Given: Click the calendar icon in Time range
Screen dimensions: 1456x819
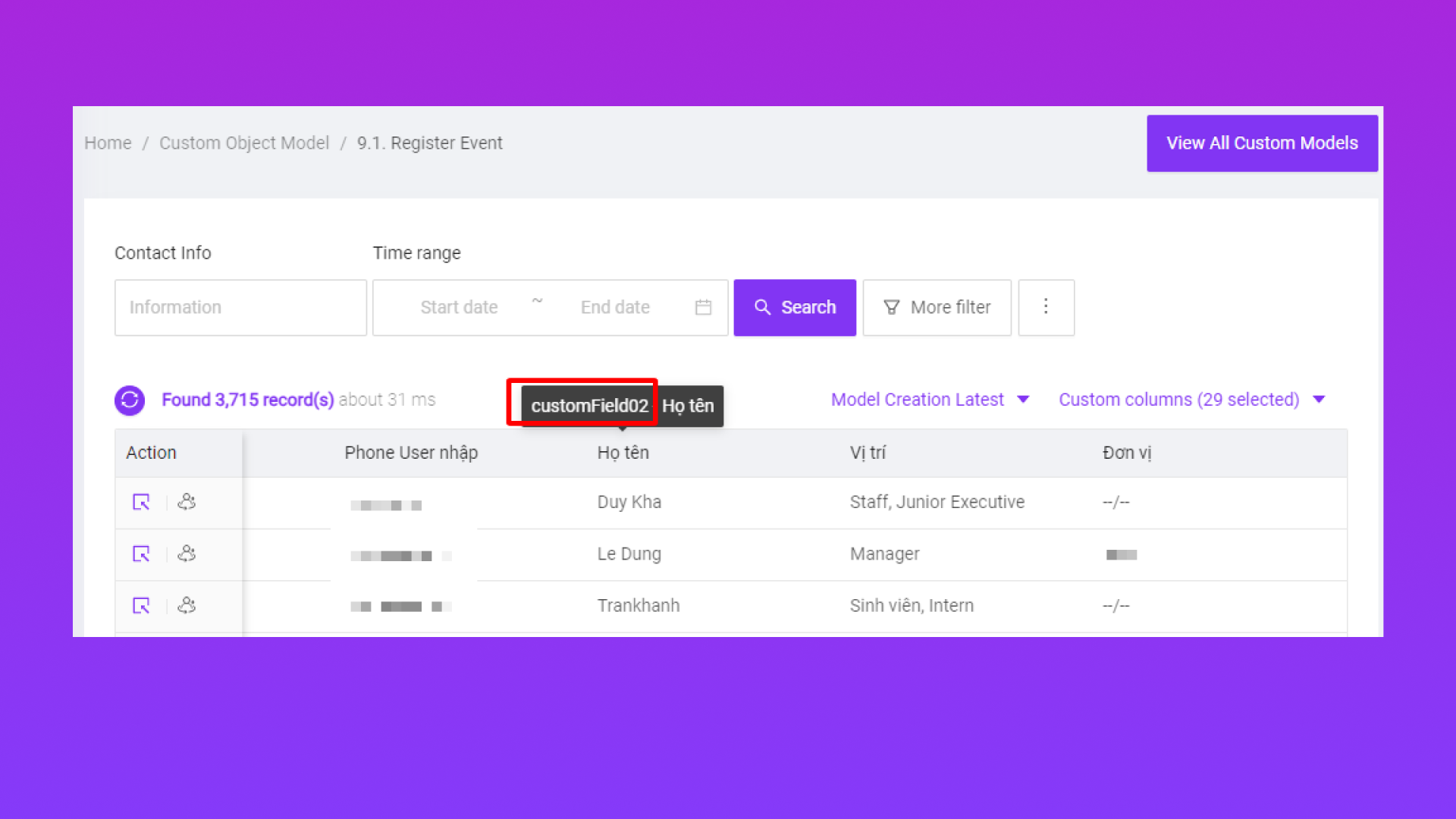Looking at the screenshot, I should click(703, 307).
